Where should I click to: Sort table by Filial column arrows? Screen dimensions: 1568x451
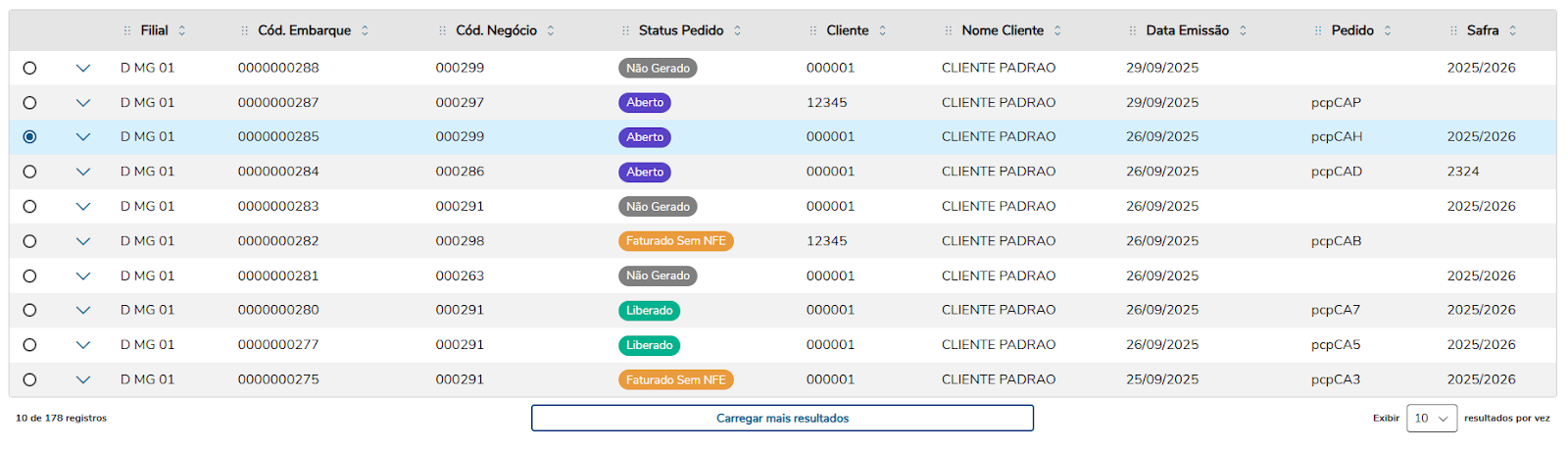pyautogui.click(x=182, y=30)
